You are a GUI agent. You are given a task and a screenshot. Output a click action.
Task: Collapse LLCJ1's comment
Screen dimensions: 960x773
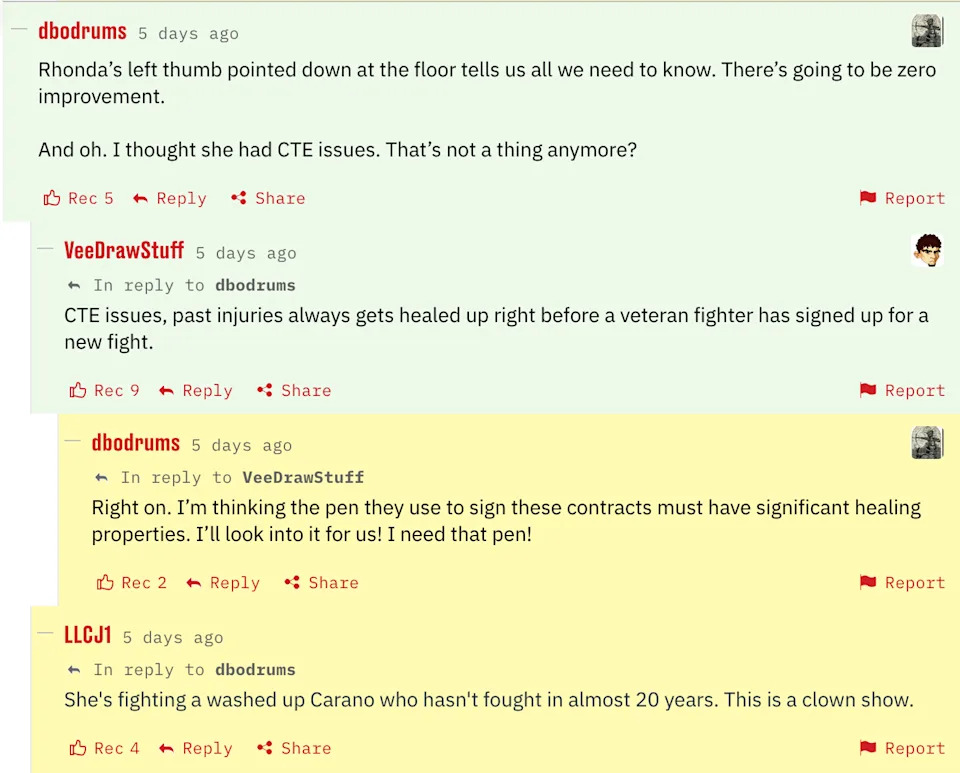click(45, 634)
